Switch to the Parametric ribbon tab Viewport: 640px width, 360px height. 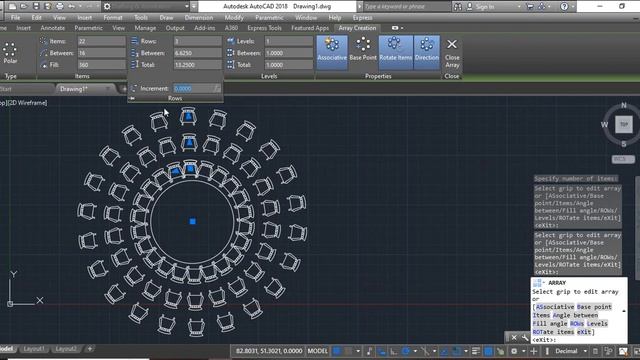(89, 28)
